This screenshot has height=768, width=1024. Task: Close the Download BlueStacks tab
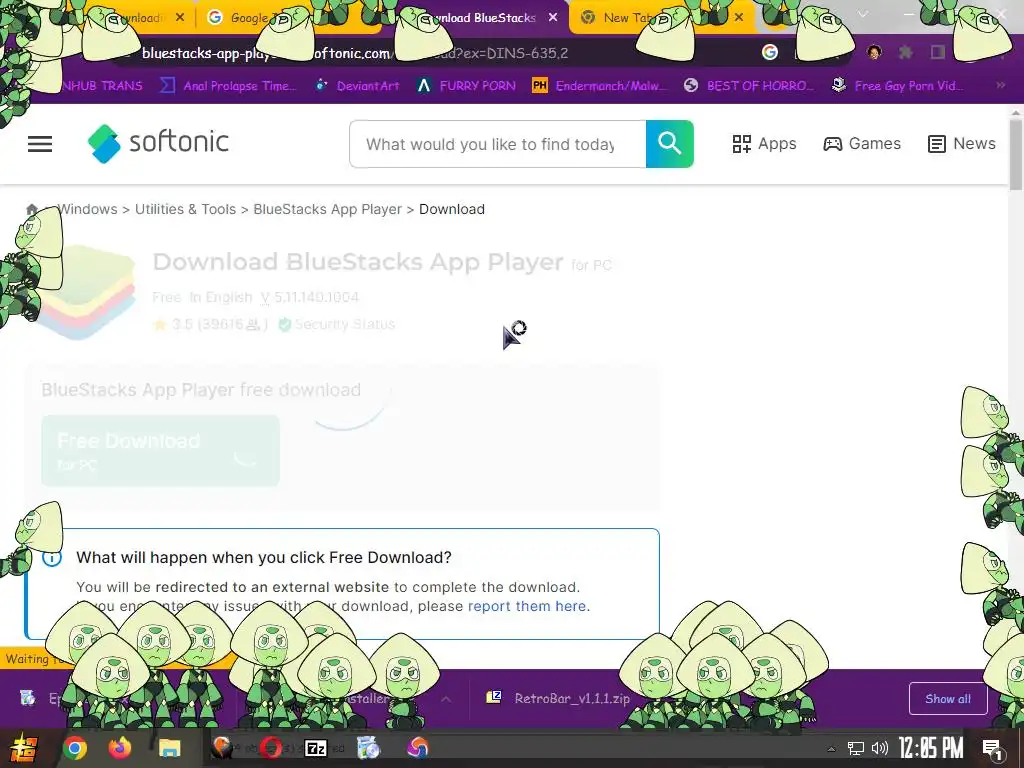(553, 18)
